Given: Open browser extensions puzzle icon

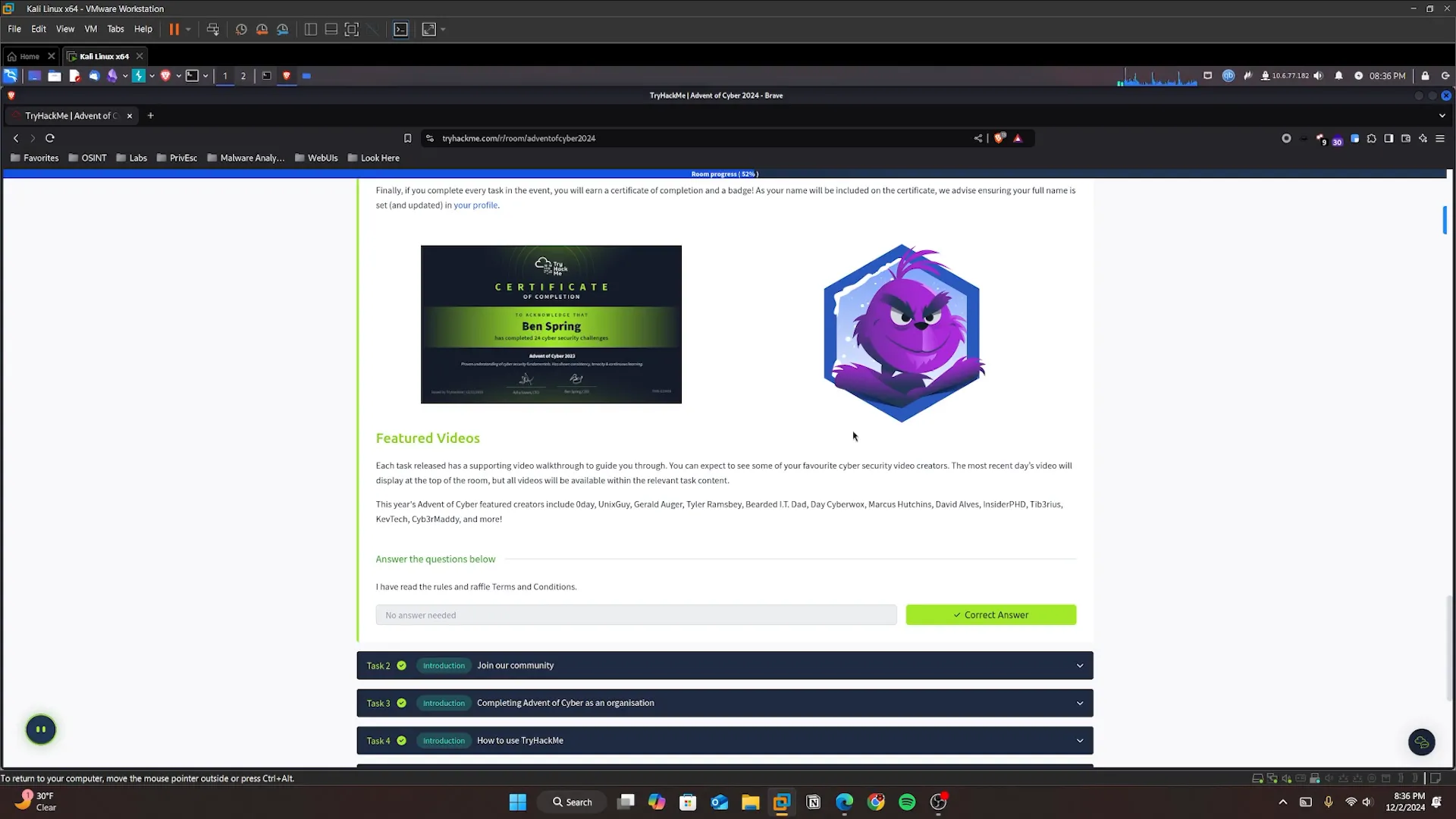Looking at the screenshot, I should [1372, 139].
